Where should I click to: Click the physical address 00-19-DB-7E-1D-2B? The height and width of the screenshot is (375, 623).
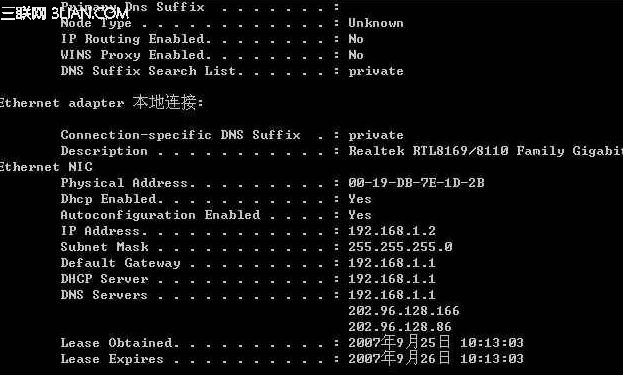point(416,183)
